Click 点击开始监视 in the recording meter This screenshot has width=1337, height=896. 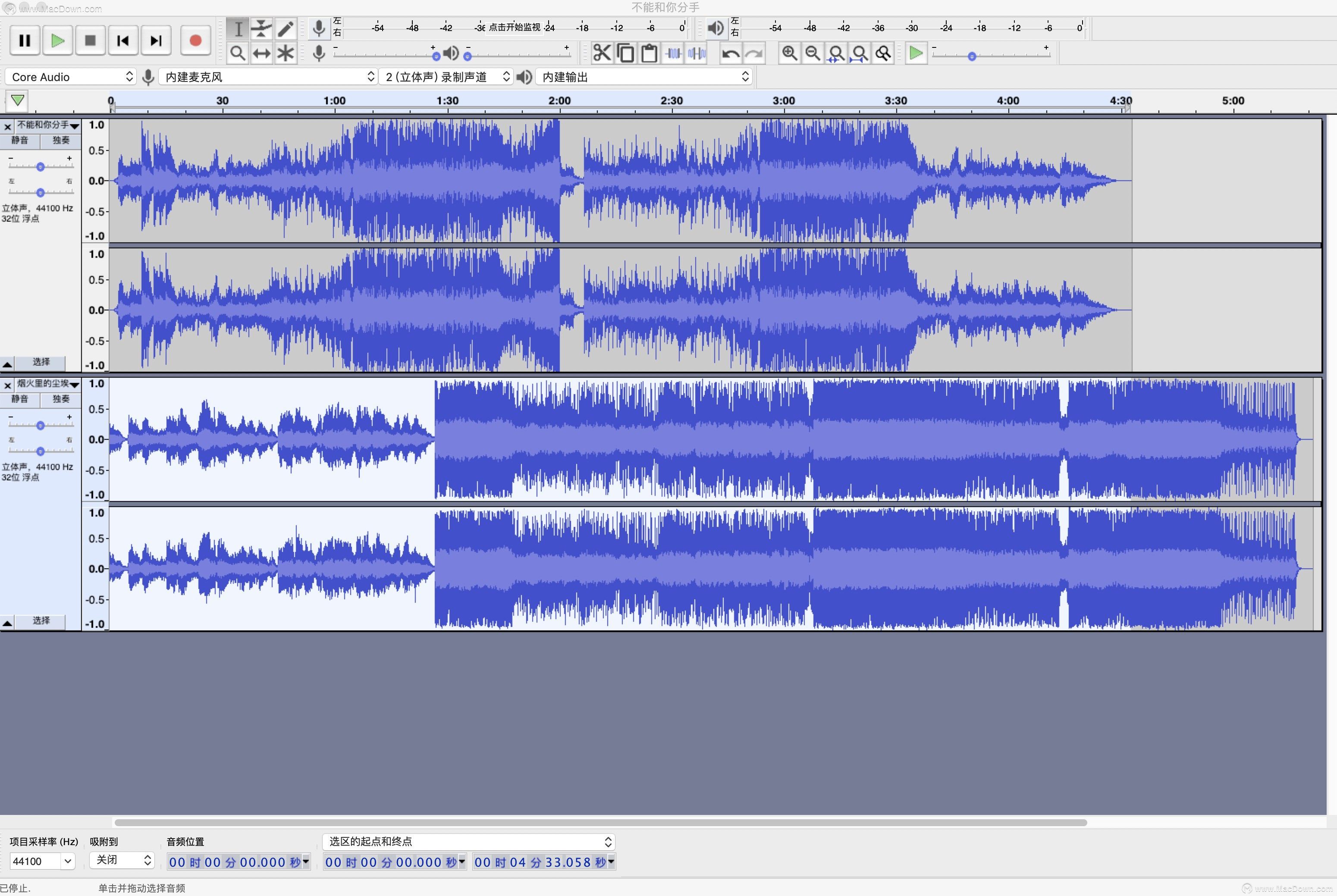point(515,27)
